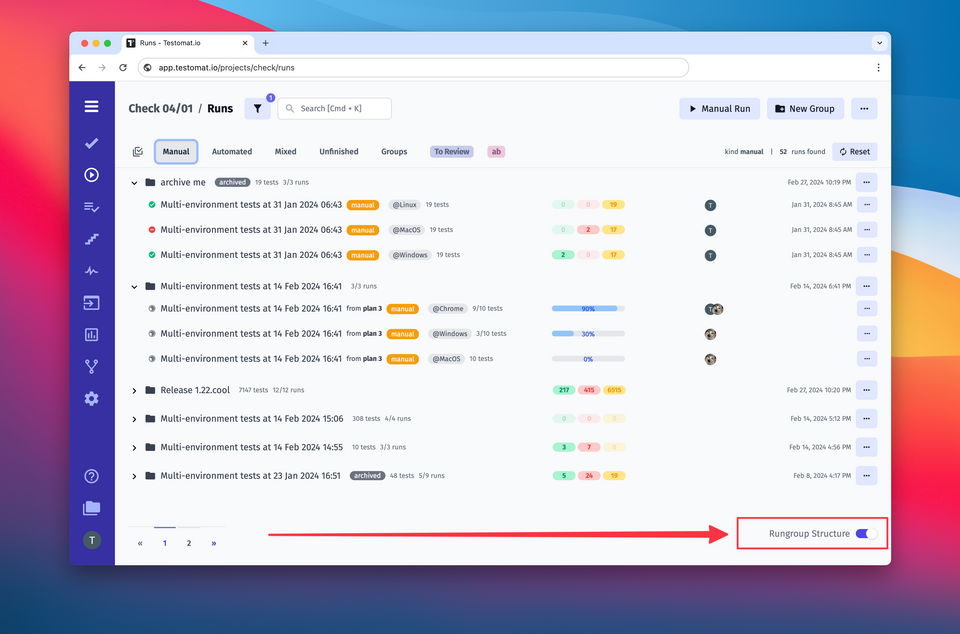Open options menu for 31 Jan @MacOS run
This screenshot has height=634, width=960.
pos(866,230)
